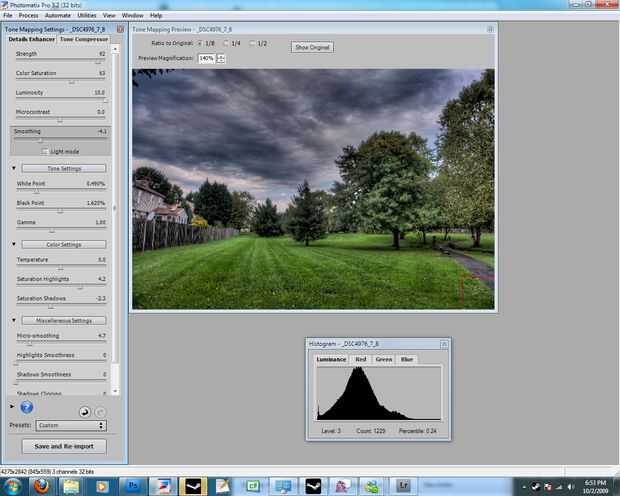The height and width of the screenshot is (496, 620).
Task: Click the green sync icon in taskbar
Action: 372,487
